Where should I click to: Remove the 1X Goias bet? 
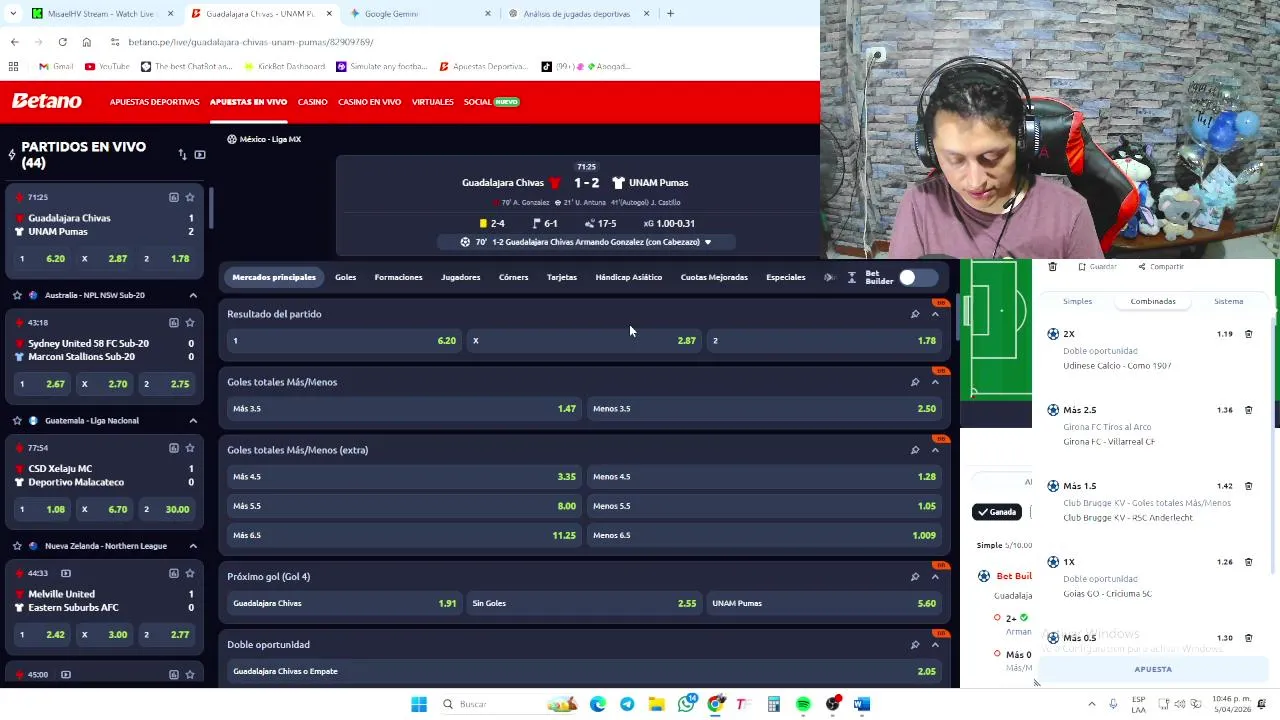click(1248, 562)
